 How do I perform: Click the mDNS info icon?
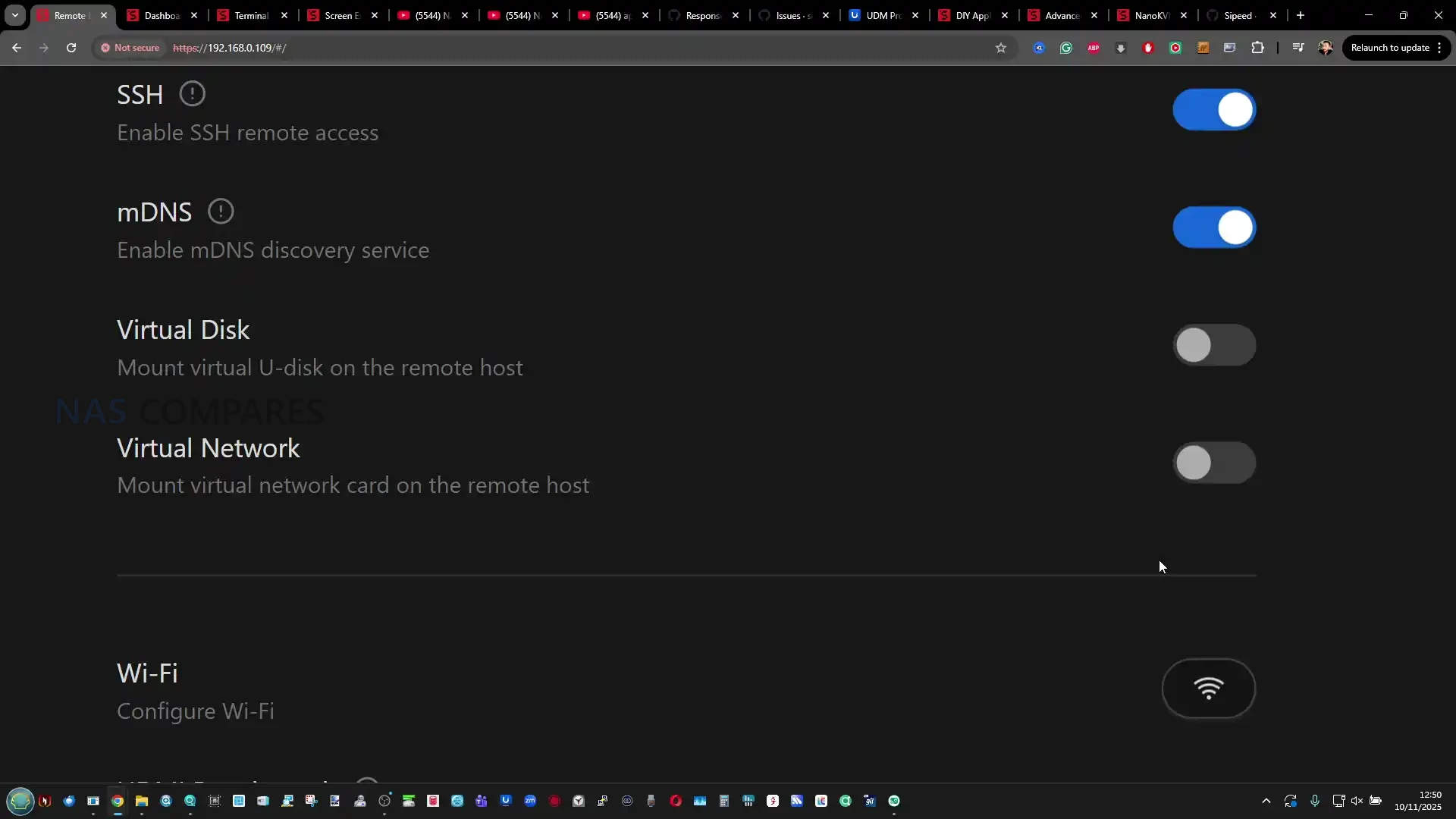pyautogui.click(x=221, y=212)
